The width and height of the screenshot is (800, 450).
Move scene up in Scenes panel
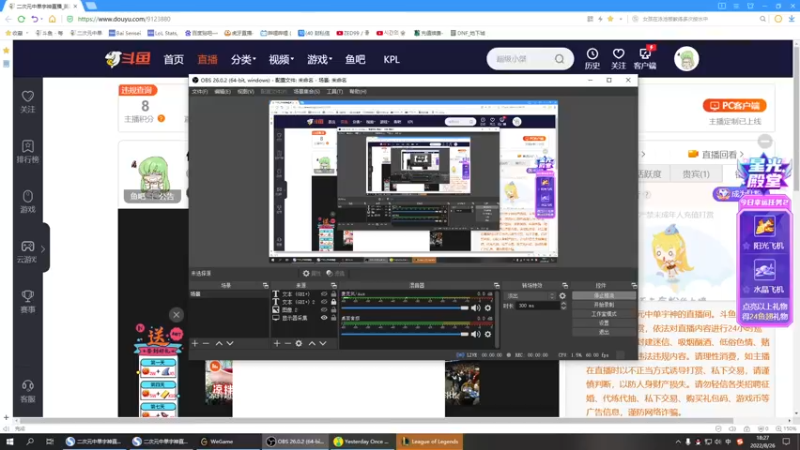coord(219,343)
